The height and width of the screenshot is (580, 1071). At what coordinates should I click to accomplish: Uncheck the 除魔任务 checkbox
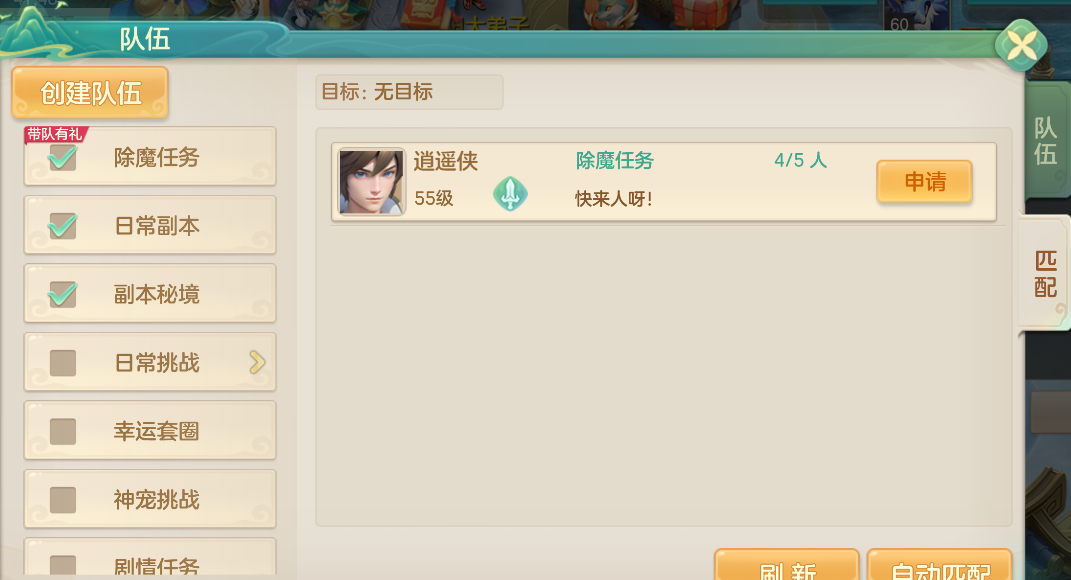(x=62, y=158)
